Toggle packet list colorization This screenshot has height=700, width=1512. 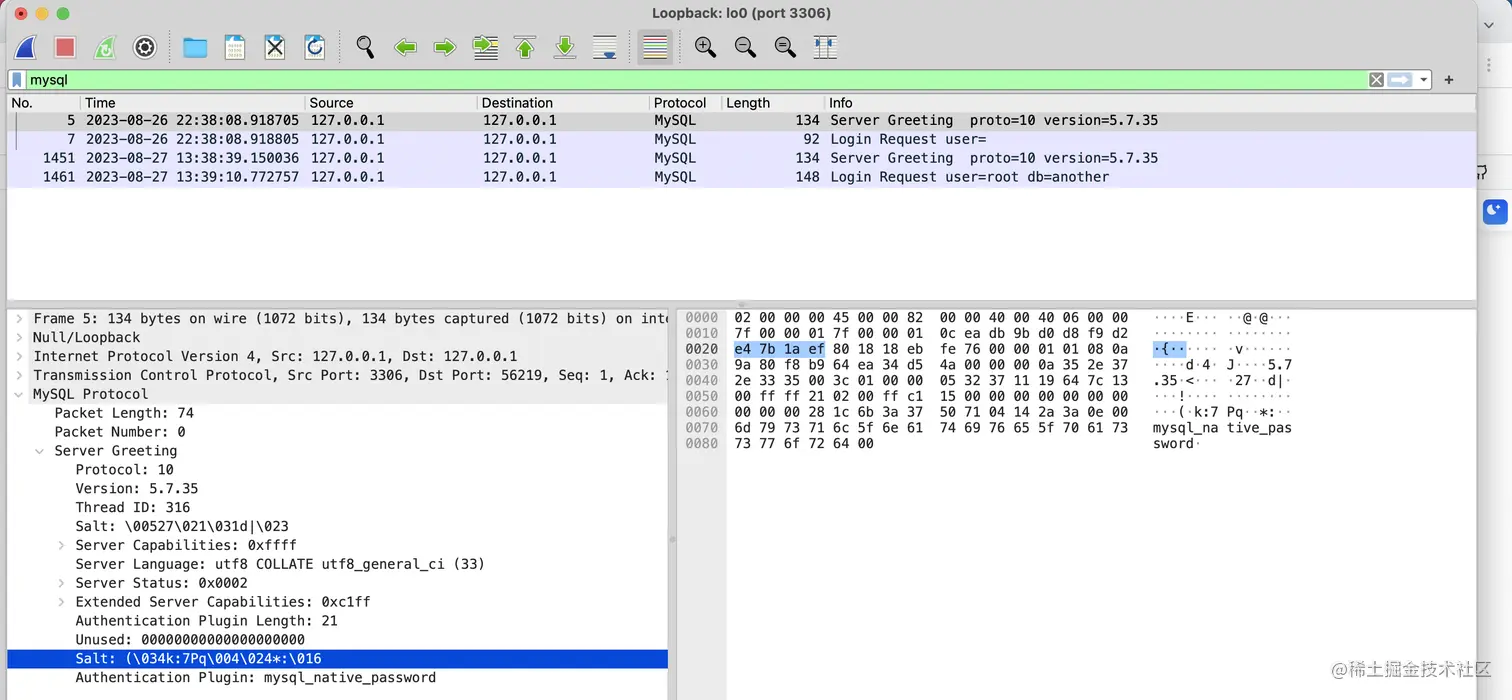pyautogui.click(x=655, y=47)
